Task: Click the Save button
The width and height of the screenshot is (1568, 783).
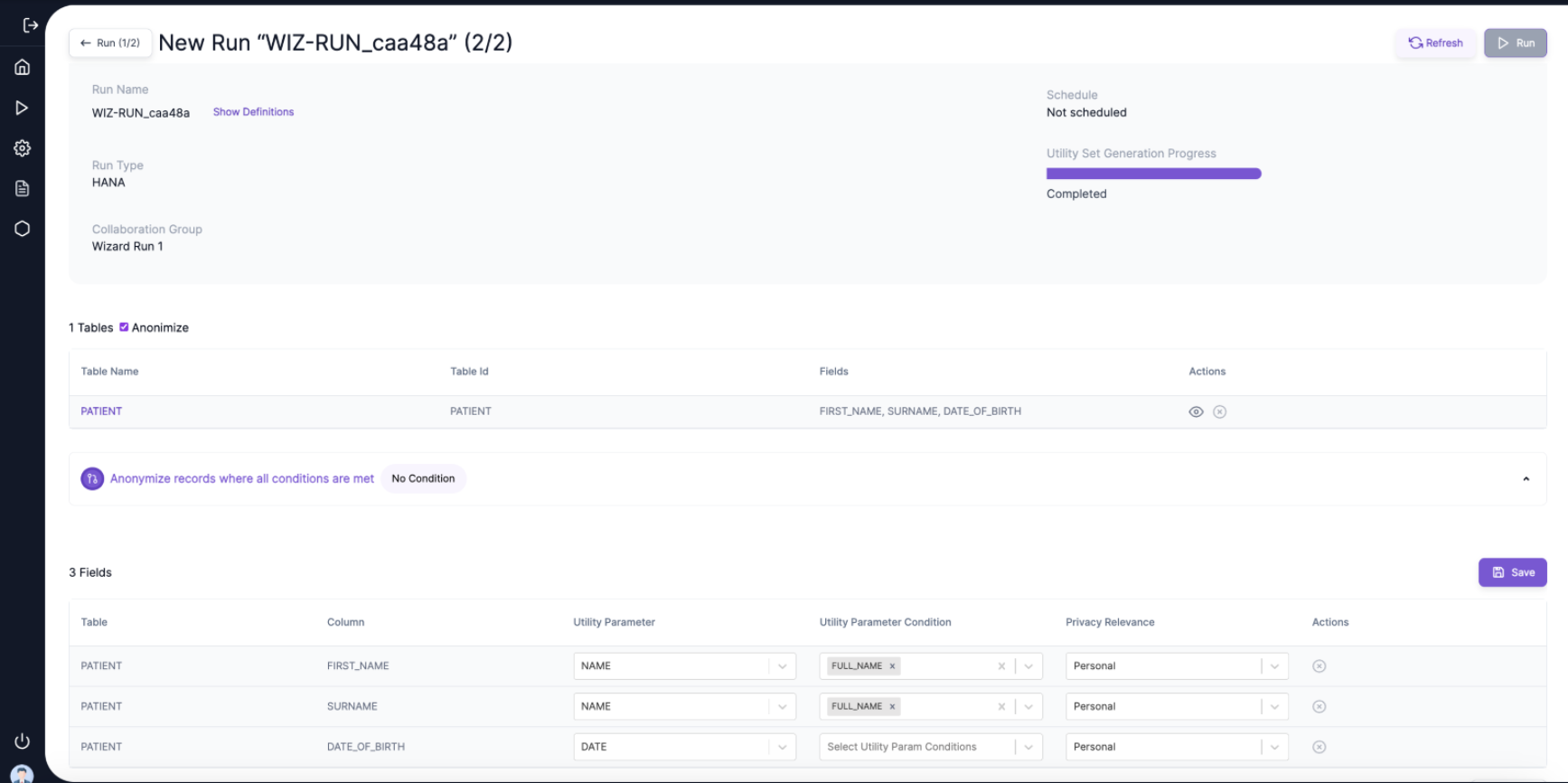Action: [1512, 572]
